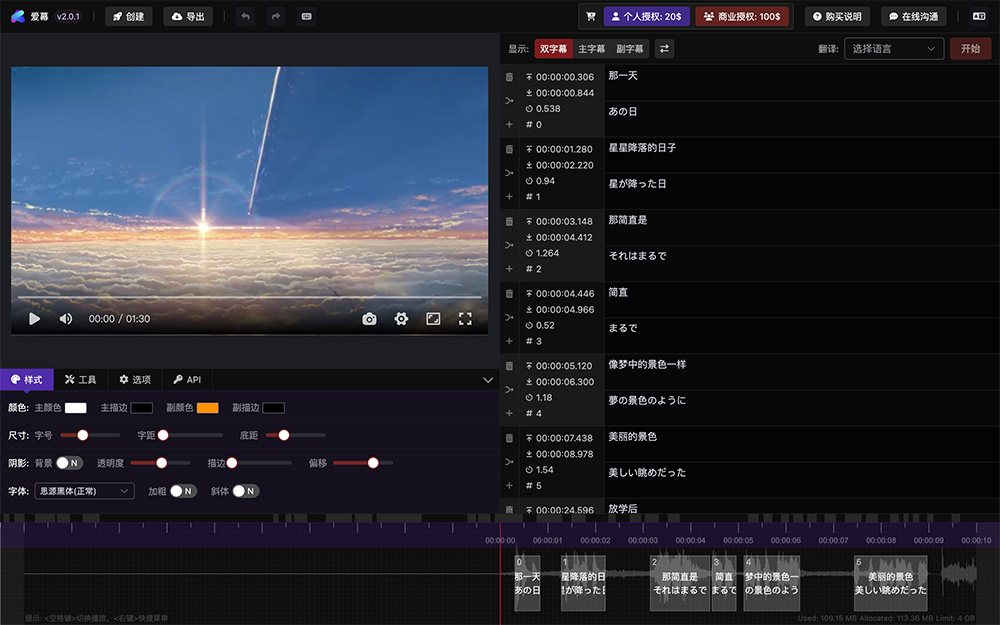The width and height of the screenshot is (1000, 625).
Task: Add subtitle after row 星星降落的日子
Action: tap(509, 196)
